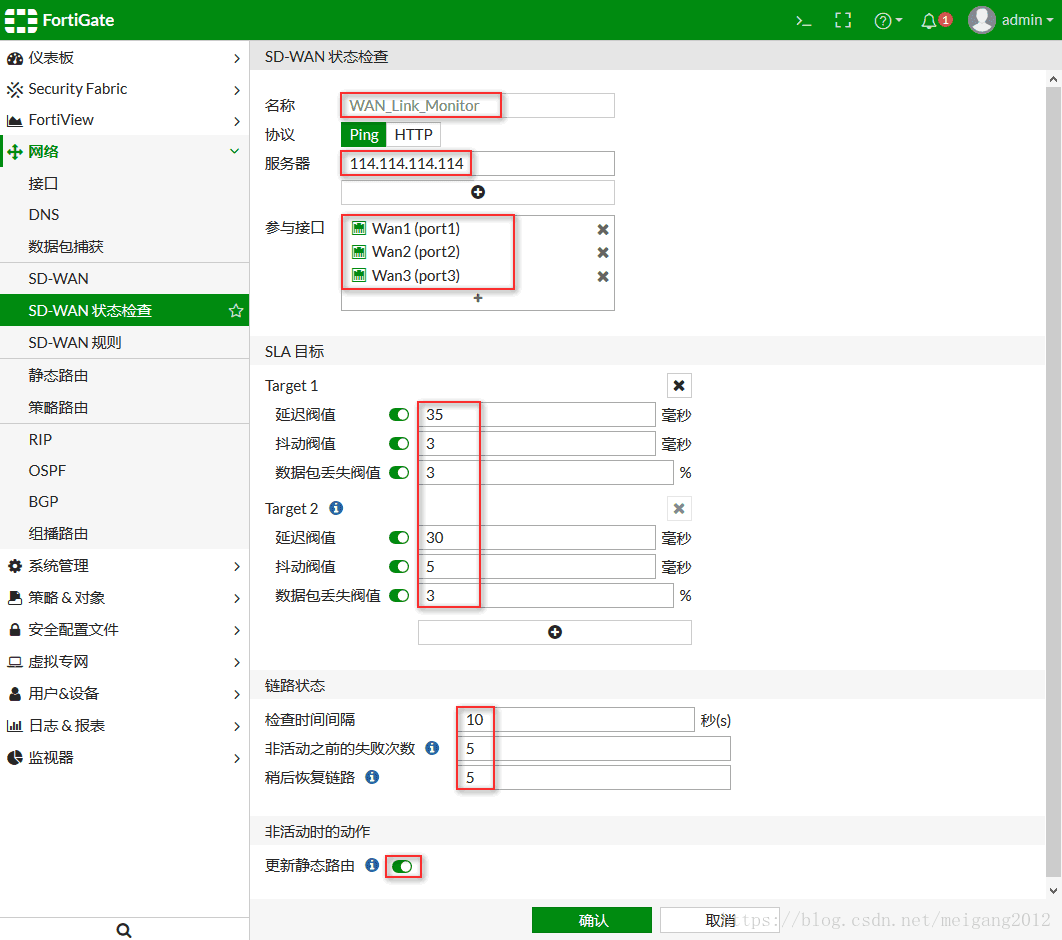
Task: Toggle Target 1 jitter threshold switch
Action: tap(399, 444)
